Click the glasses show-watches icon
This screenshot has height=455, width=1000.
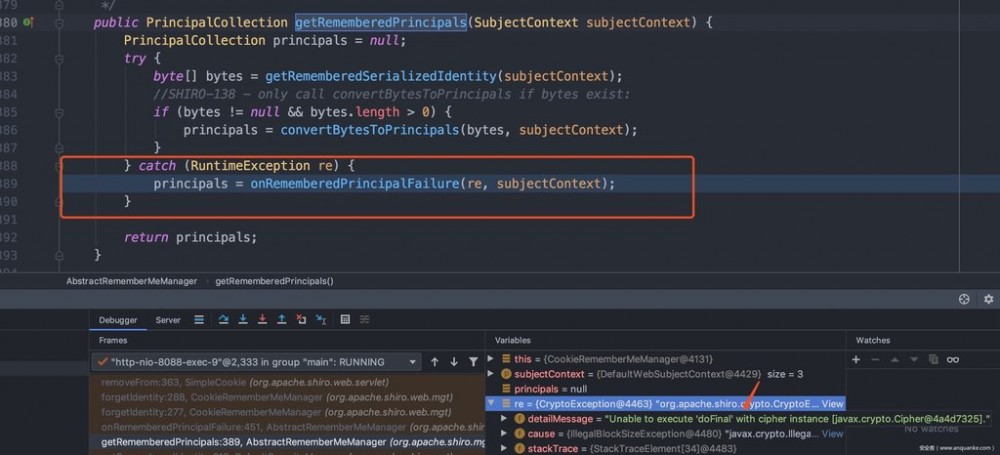tap(953, 359)
